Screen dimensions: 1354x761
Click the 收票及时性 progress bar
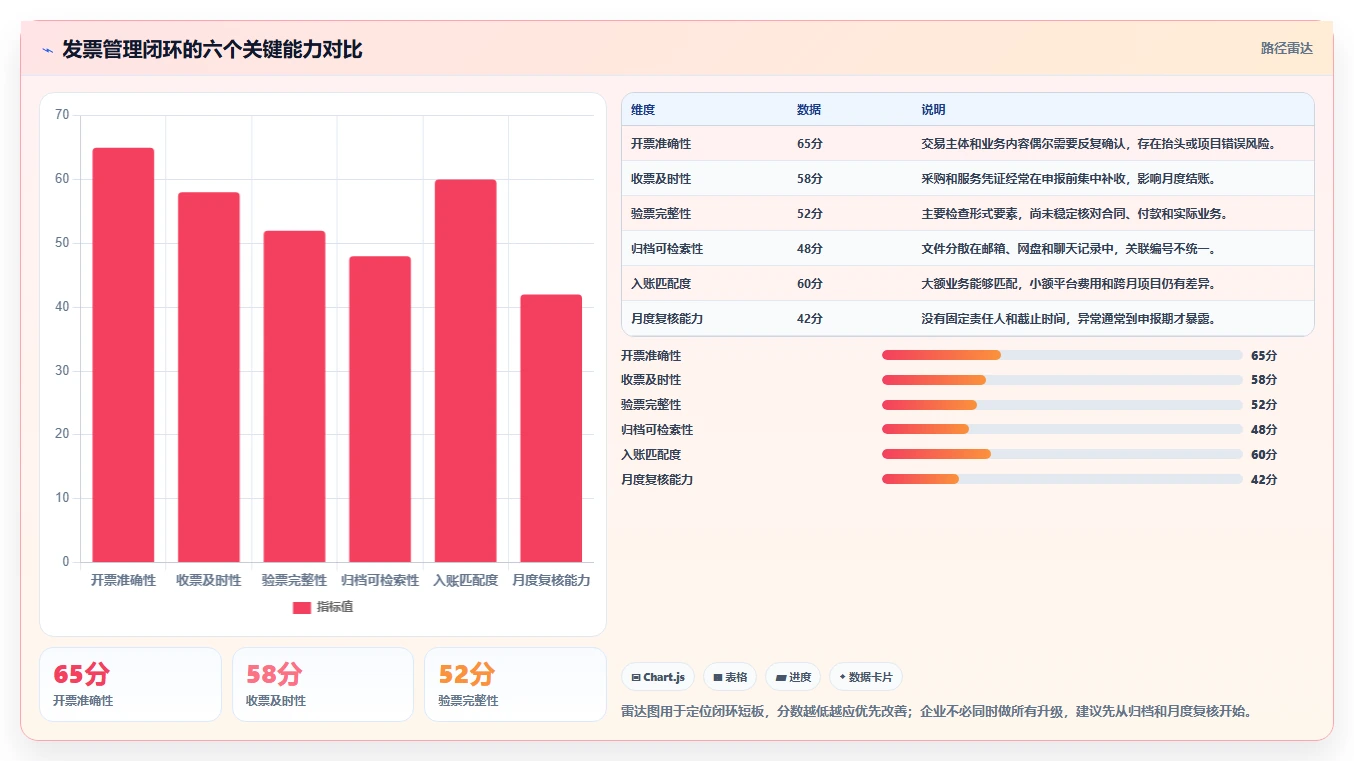tap(1062, 380)
